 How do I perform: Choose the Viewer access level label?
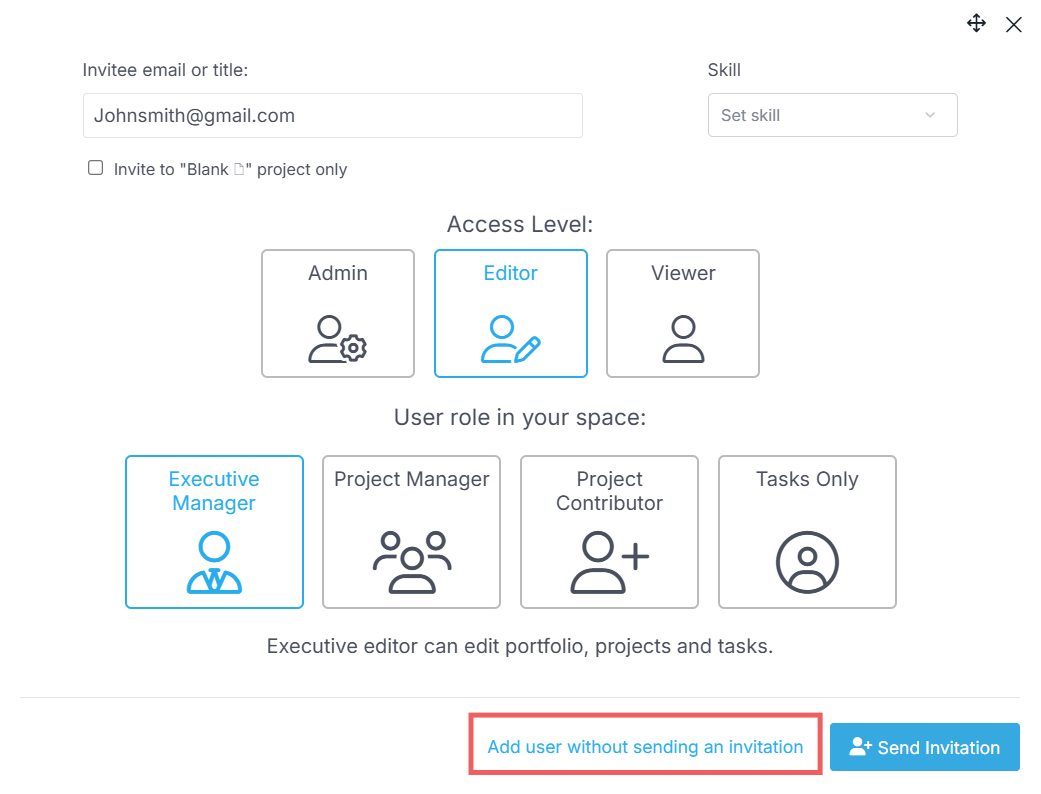click(682, 273)
